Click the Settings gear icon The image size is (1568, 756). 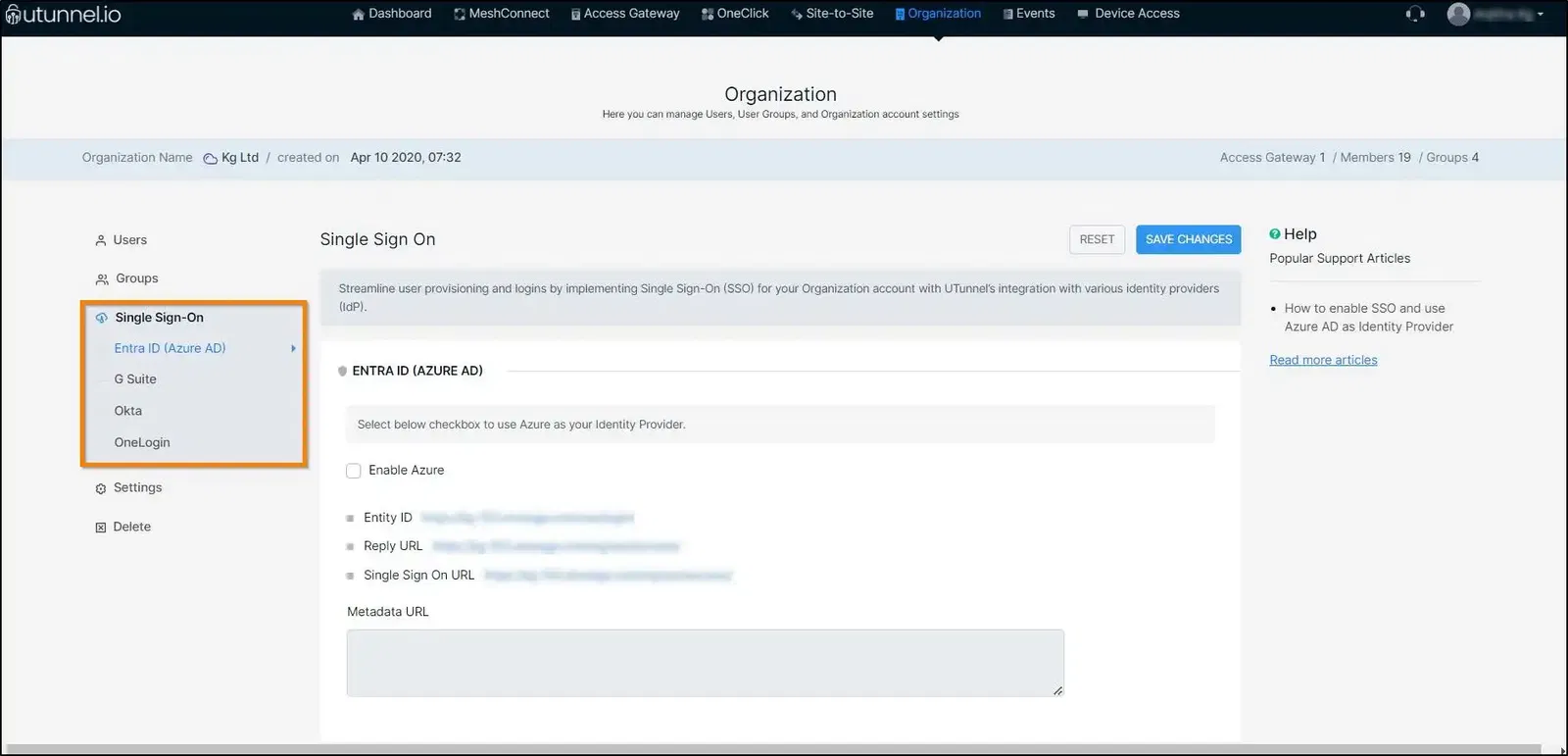pyautogui.click(x=101, y=488)
